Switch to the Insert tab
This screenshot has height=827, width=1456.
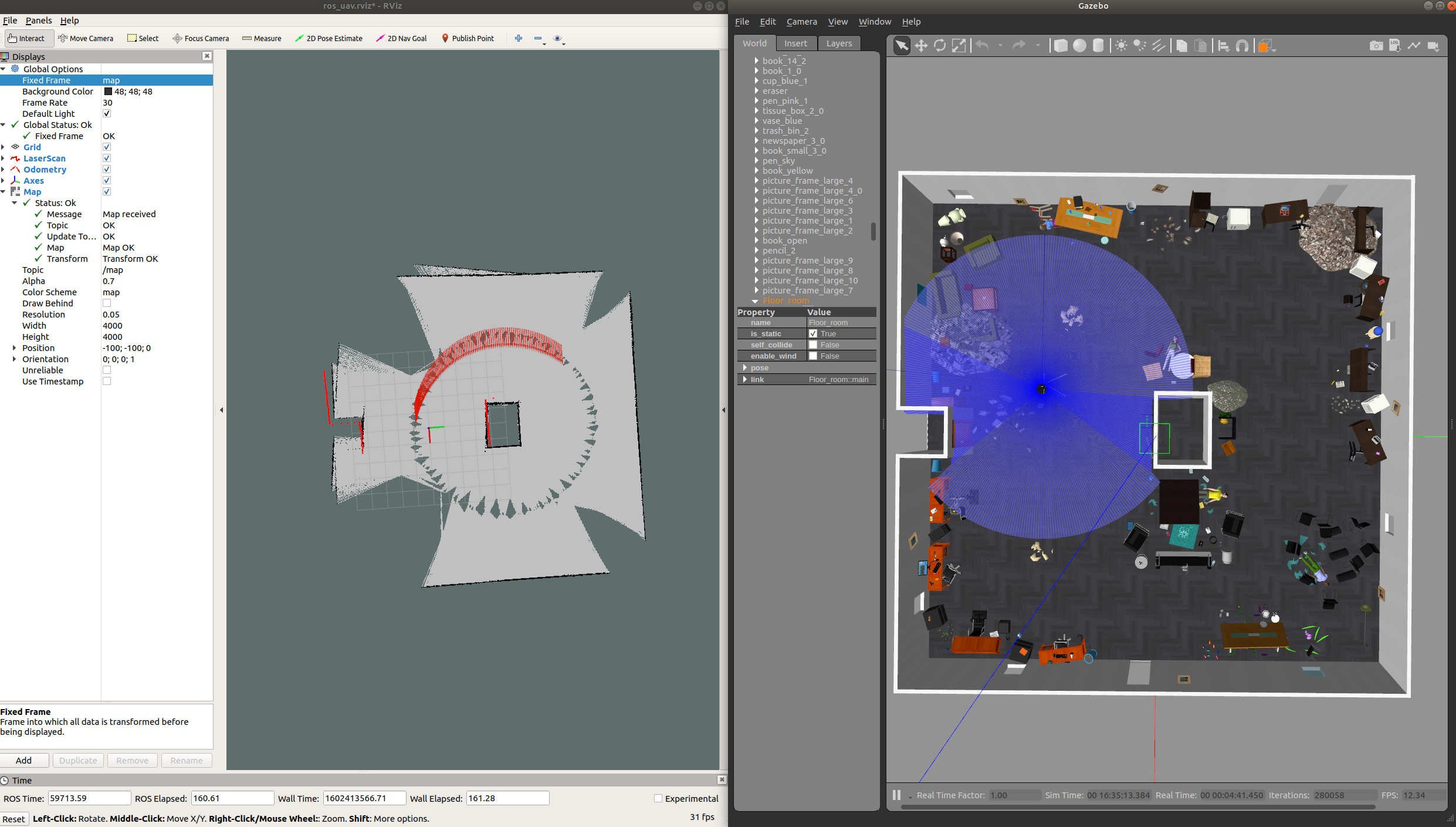(795, 43)
